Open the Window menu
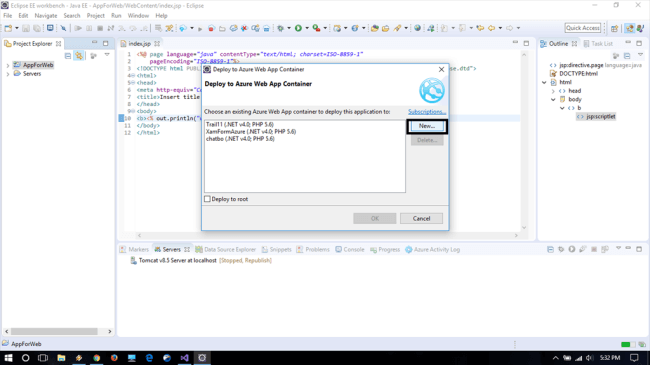This screenshot has height=365, width=650. click(138, 16)
